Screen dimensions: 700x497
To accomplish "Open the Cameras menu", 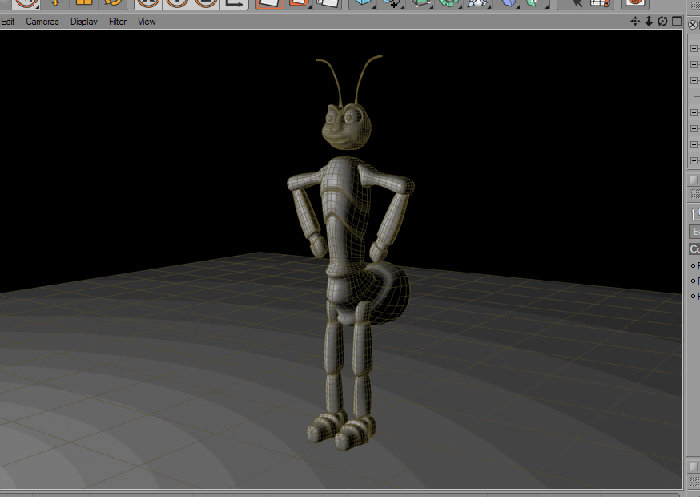I will pos(42,21).
